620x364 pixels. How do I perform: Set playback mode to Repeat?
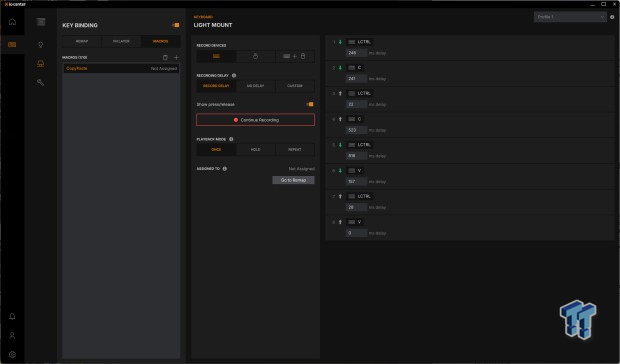pos(295,149)
